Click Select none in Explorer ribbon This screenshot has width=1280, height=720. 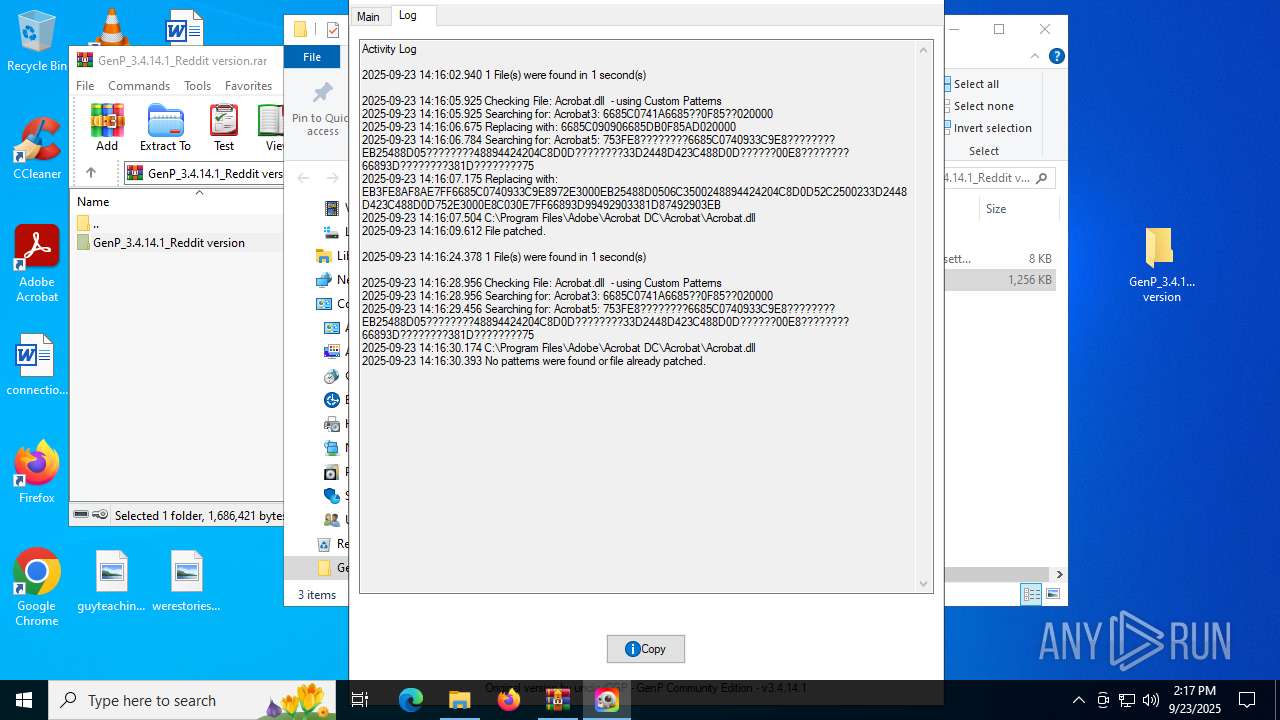(x=983, y=106)
